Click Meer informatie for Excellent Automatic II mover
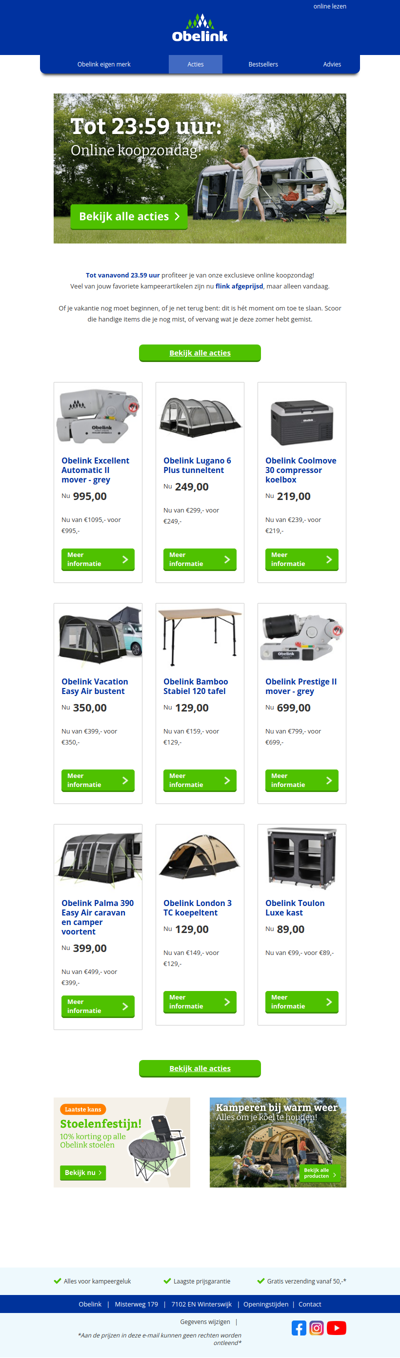Screen dimensions: 400x1358 click(98, 560)
